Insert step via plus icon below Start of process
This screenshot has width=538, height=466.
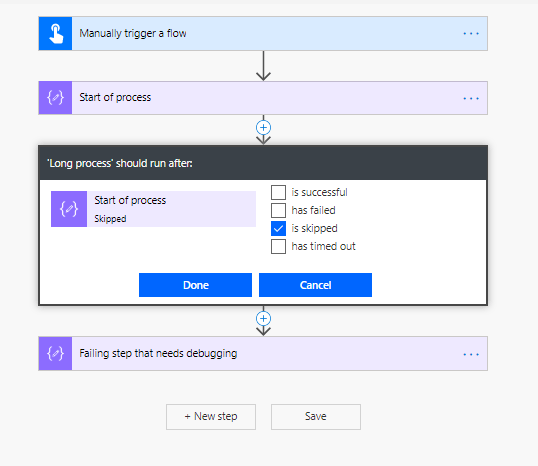(264, 128)
